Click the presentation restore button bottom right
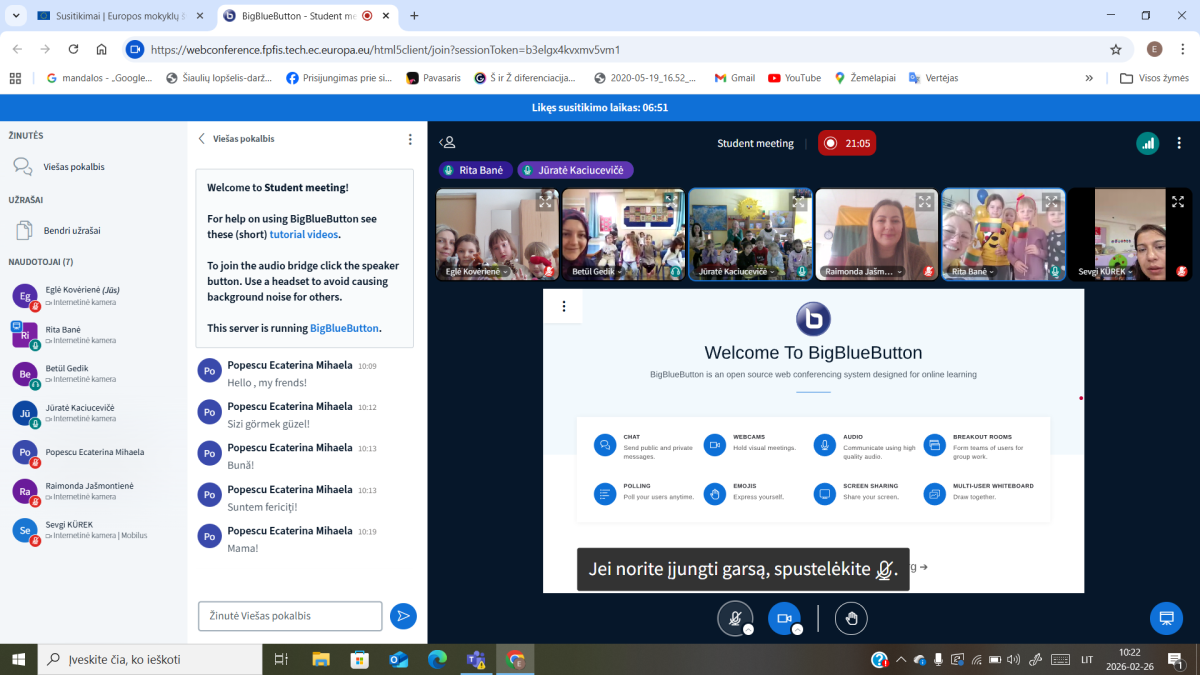 (x=1165, y=618)
